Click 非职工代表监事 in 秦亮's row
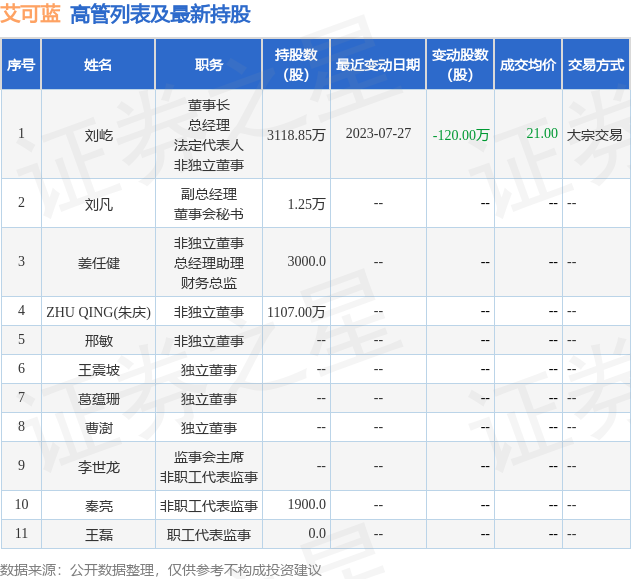The image size is (631, 579). pyautogui.click(x=208, y=506)
